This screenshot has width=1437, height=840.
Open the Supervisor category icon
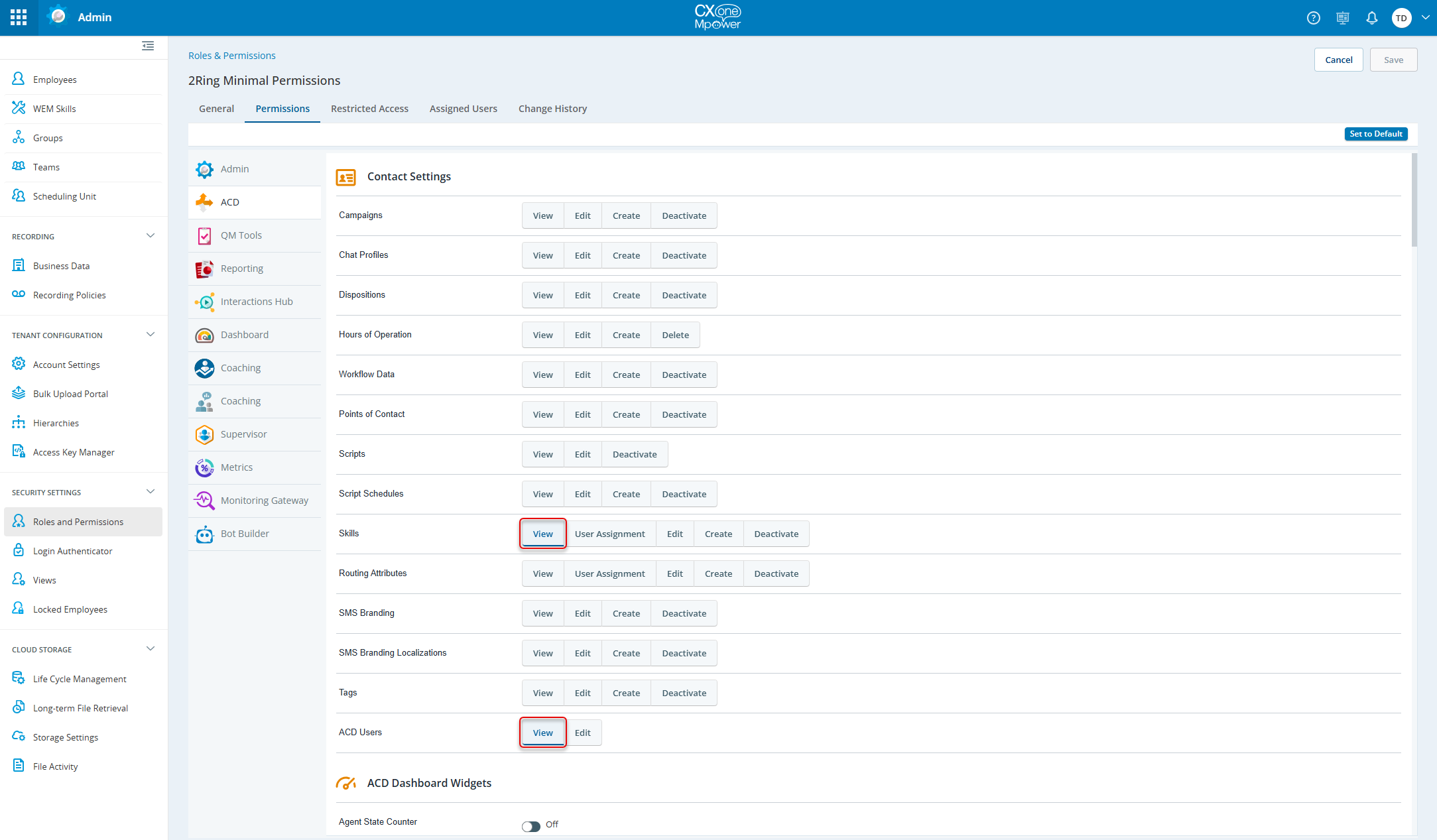point(204,434)
